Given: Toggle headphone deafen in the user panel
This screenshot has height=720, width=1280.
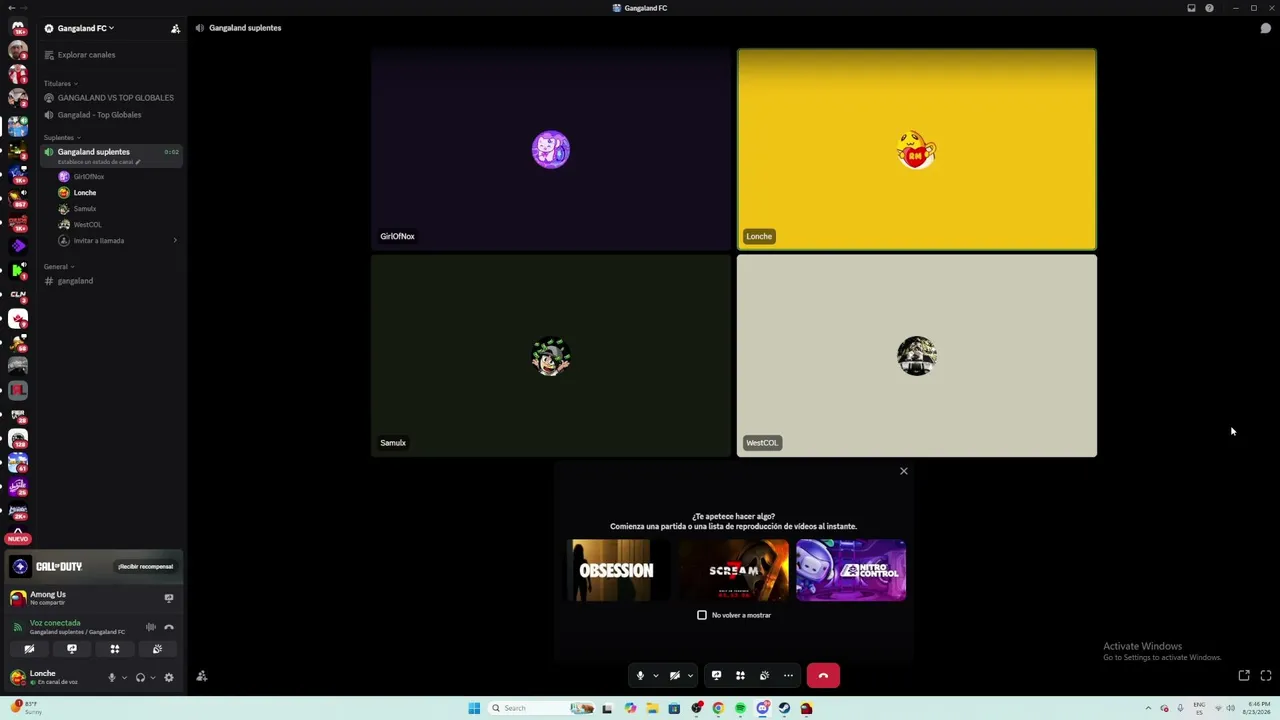Looking at the screenshot, I should point(140,677).
